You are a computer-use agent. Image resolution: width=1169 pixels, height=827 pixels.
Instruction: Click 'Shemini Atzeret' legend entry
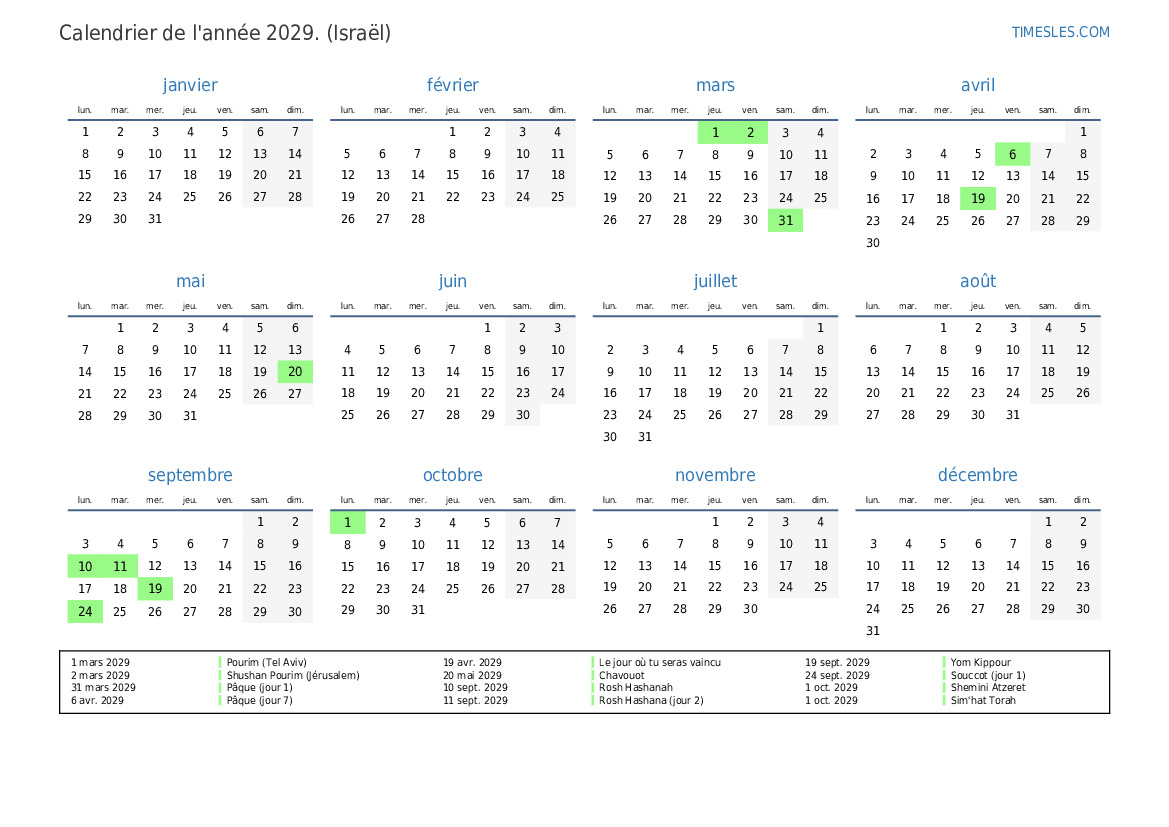[x=988, y=688]
